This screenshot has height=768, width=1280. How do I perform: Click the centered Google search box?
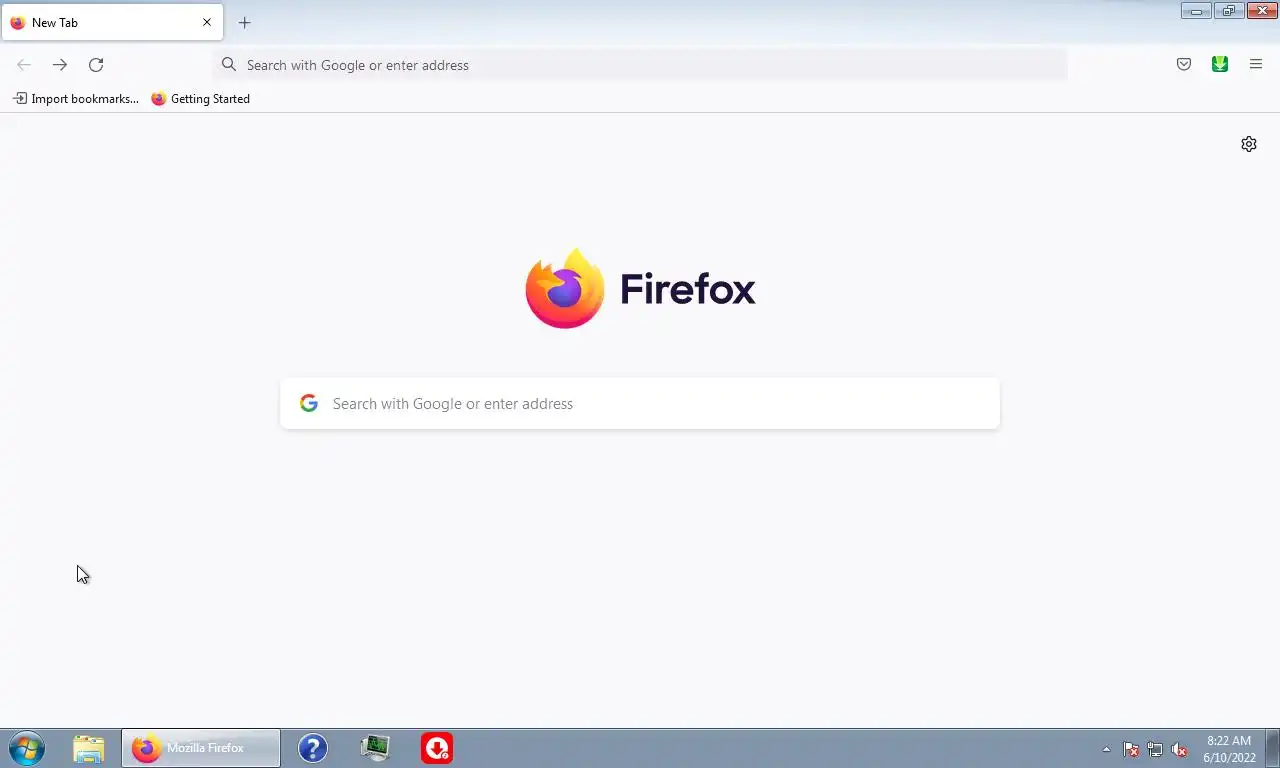640,404
